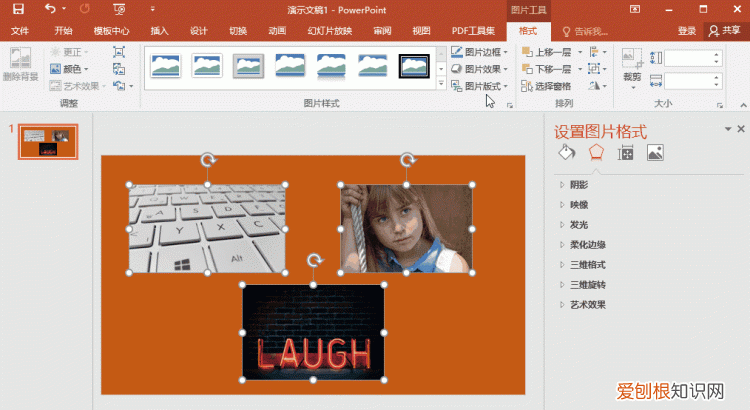Open the Size & Properties icon tab
Screen dimensions: 750x410
tap(626, 153)
